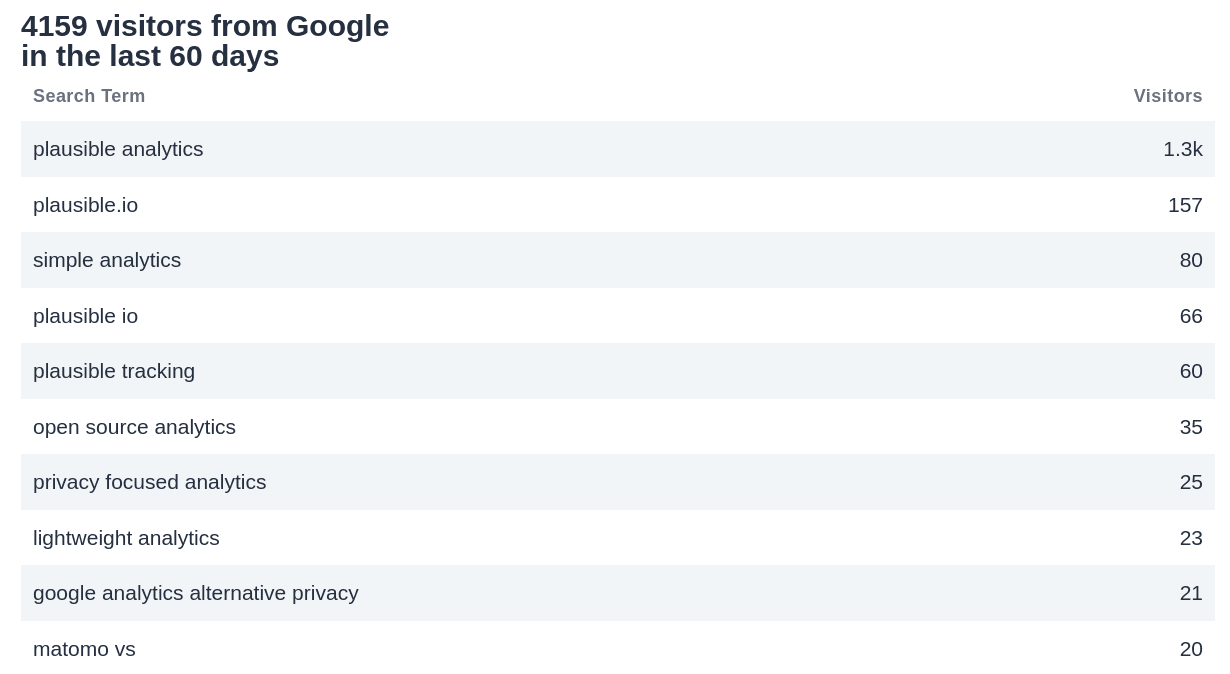Sort by the Search Term column header
1230x674 pixels.
[x=89, y=96]
